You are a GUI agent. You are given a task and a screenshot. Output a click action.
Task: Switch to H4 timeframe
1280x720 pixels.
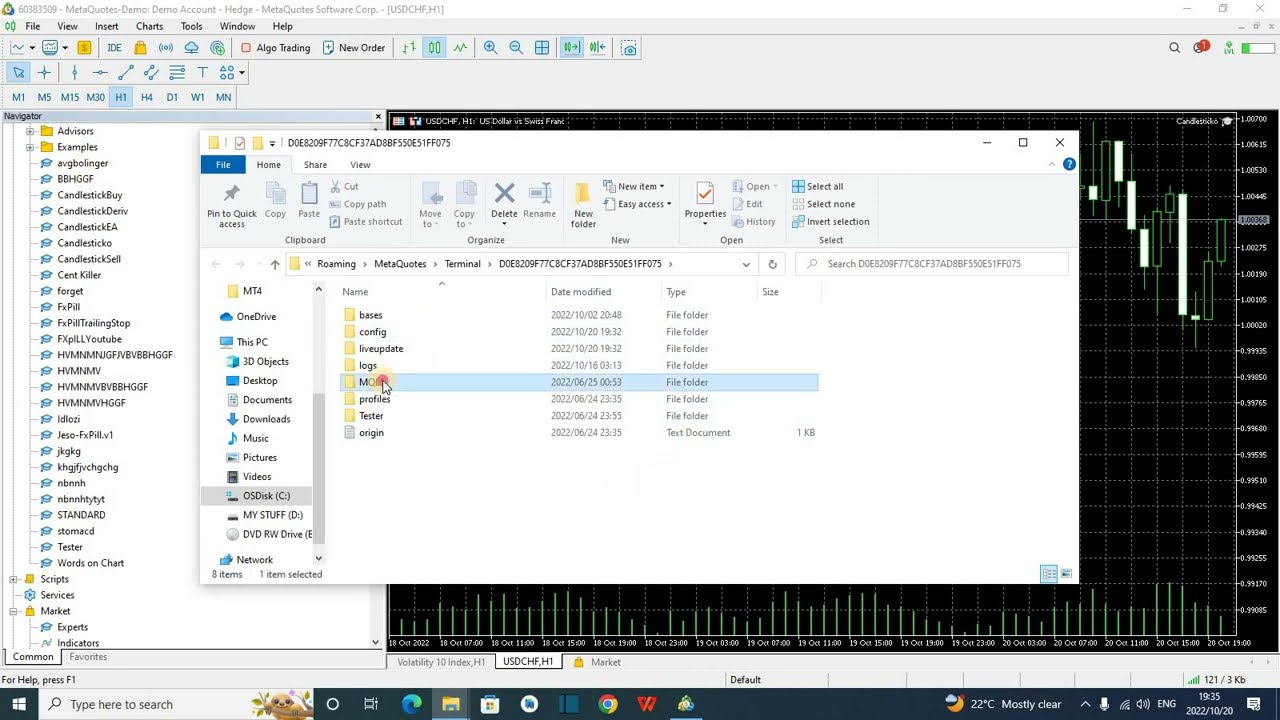tap(147, 97)
